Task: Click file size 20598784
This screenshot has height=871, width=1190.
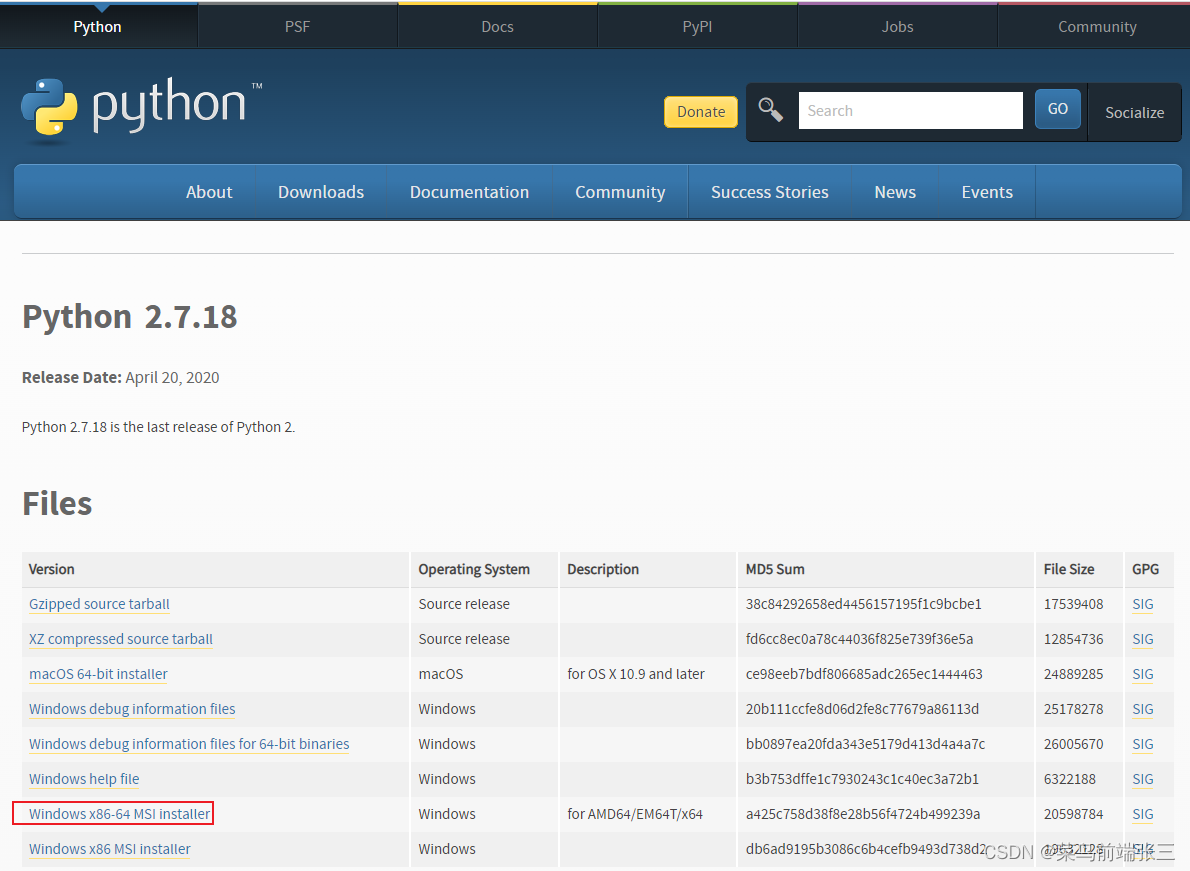Action: click(1073, 813)
